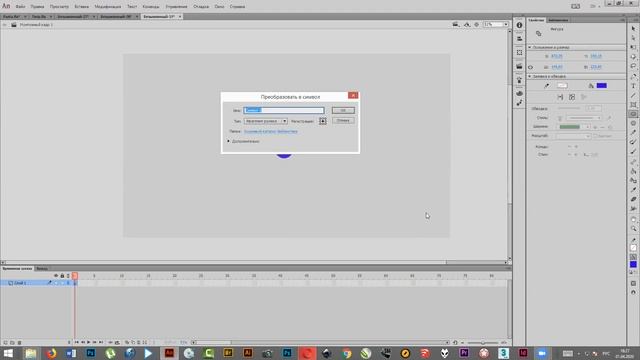Open the Help menu
Screen dimensions: 640x360
tap(237, 7)
